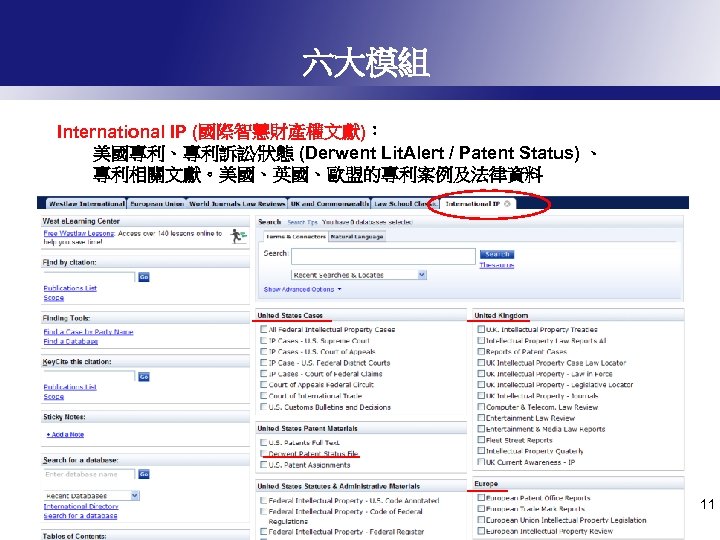Check European Trade Mark Reports
Image resolution: width=720 pixels, height=540 pixels.
tap(481, 508)
